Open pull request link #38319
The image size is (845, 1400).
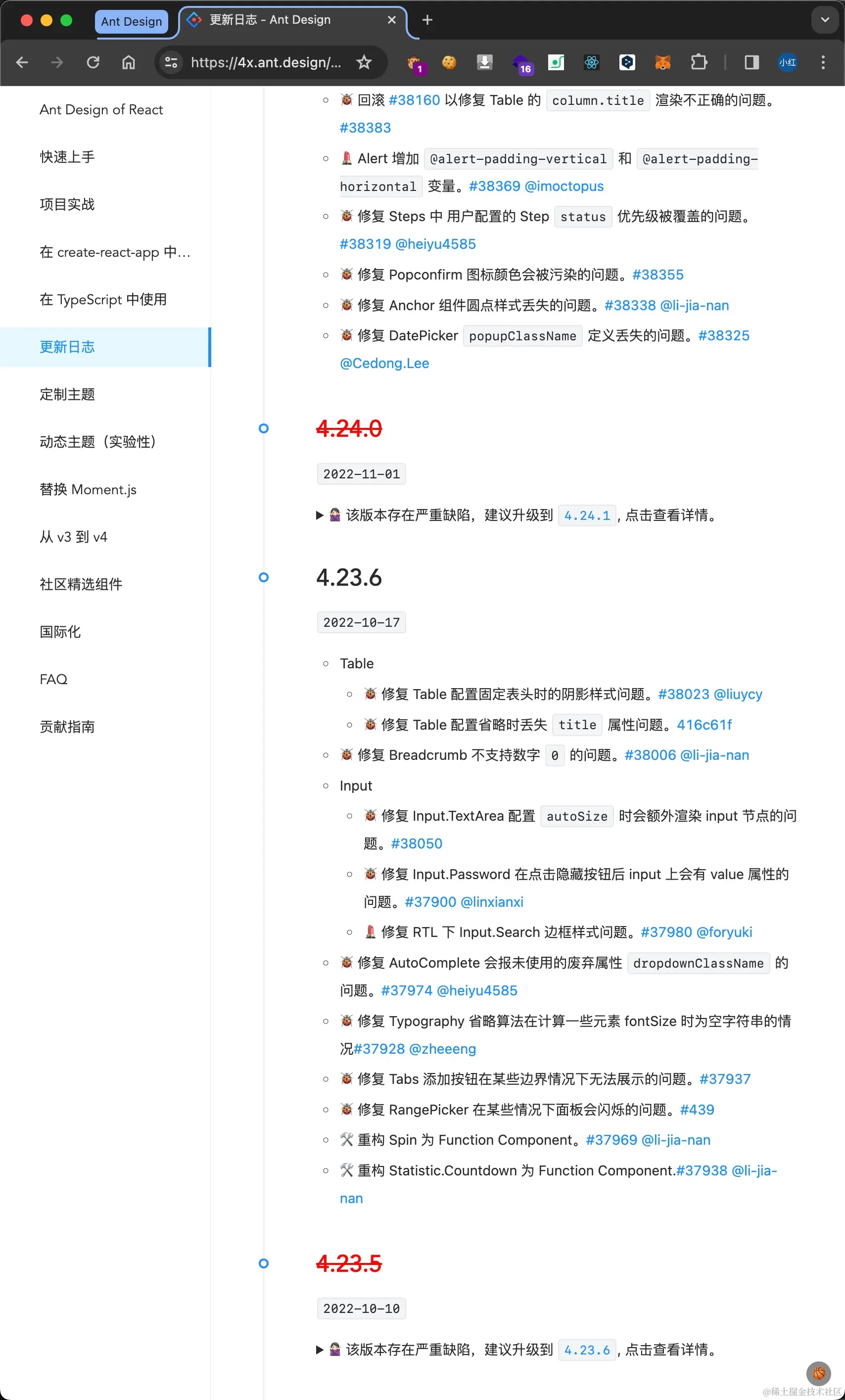[x=366, y=244]
